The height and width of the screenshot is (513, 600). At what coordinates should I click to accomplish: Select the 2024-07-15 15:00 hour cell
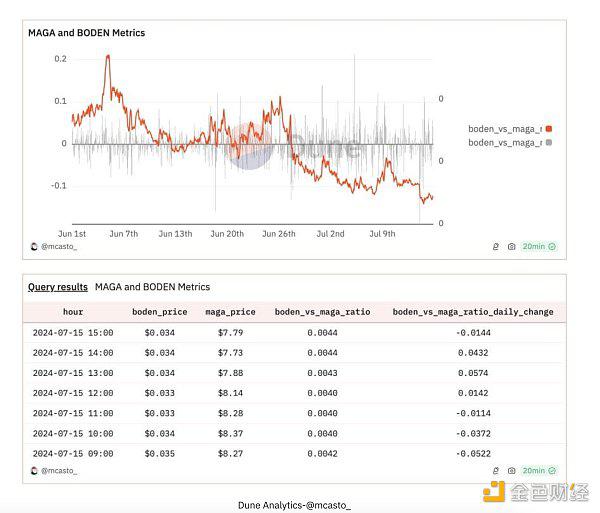pos(73,333)
